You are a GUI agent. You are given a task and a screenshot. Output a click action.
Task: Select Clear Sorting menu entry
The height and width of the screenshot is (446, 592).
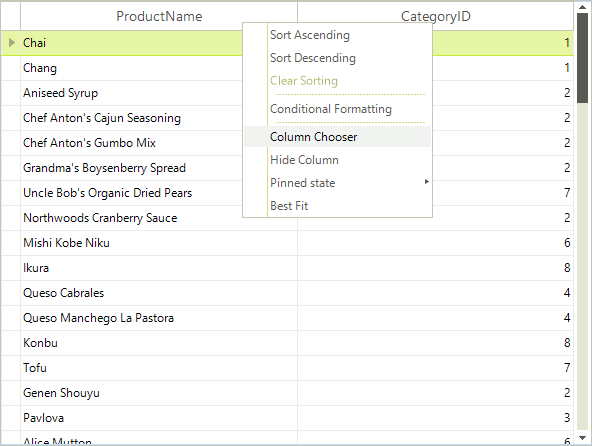point(337,81)
